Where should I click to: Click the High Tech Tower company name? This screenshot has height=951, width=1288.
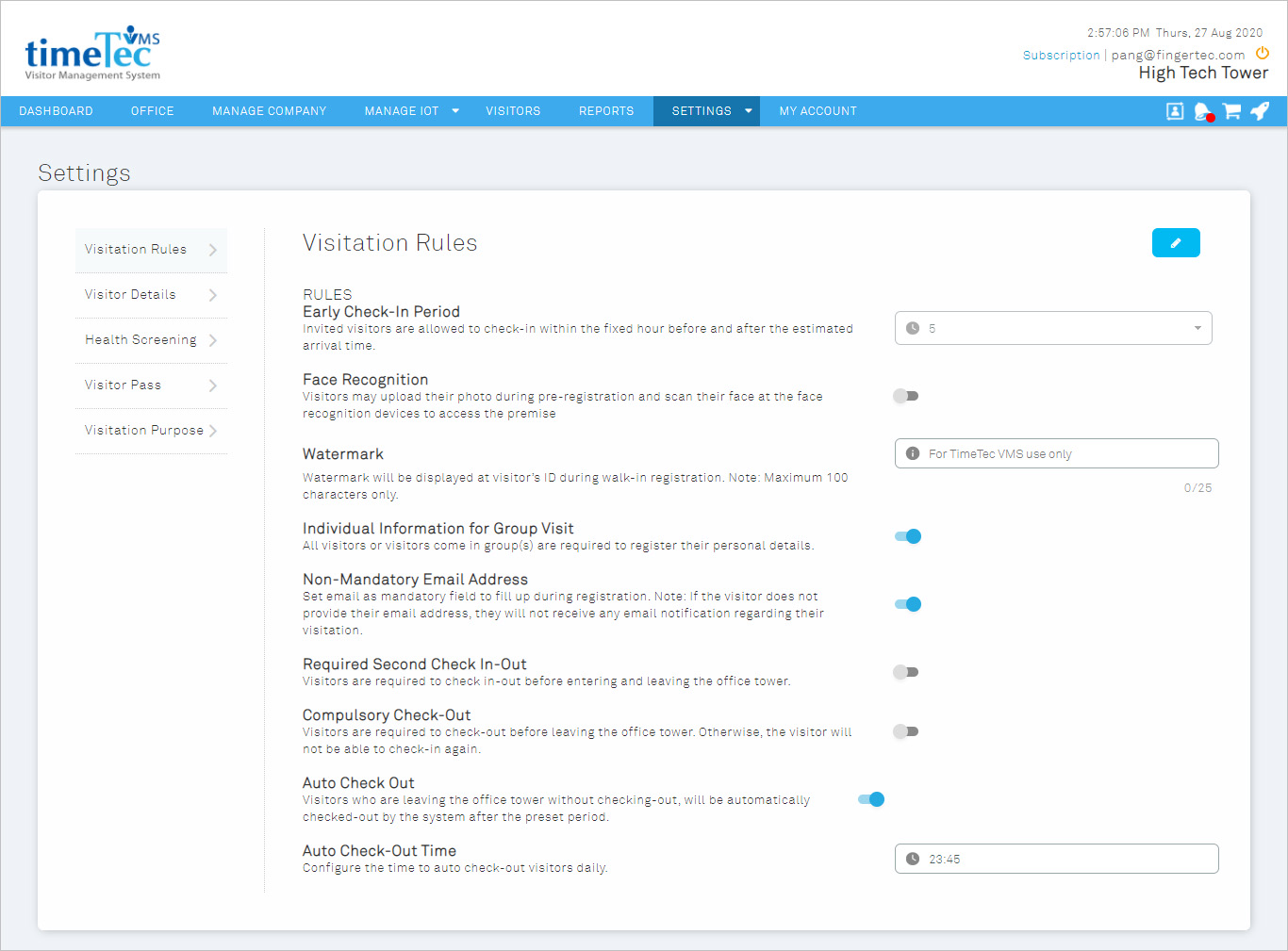click(x=1203, y=74)
